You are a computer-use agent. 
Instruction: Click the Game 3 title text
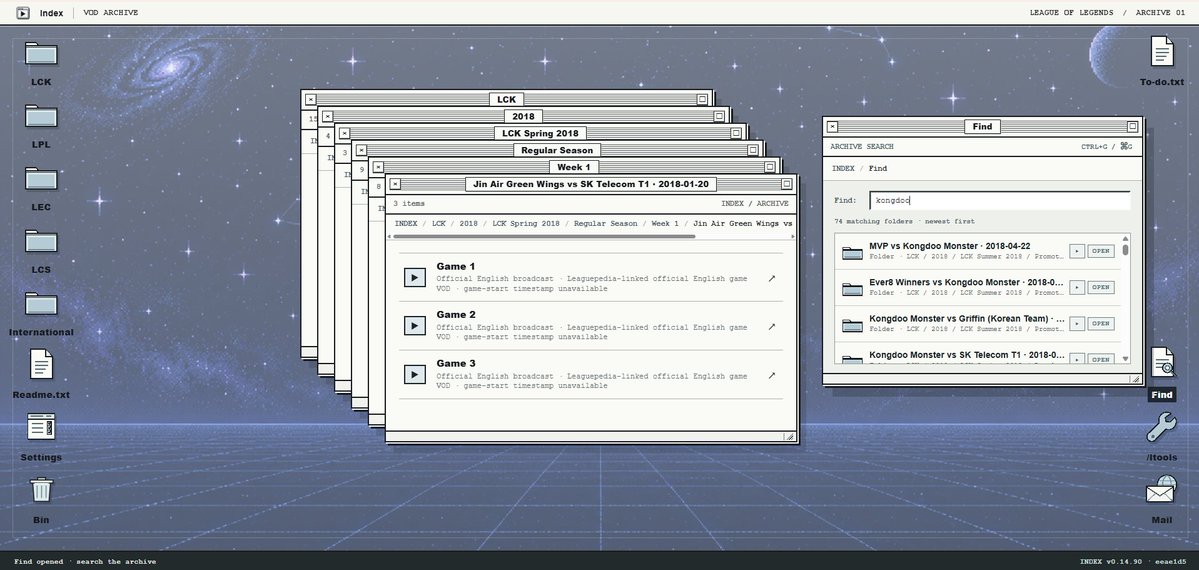pos(456,363)
